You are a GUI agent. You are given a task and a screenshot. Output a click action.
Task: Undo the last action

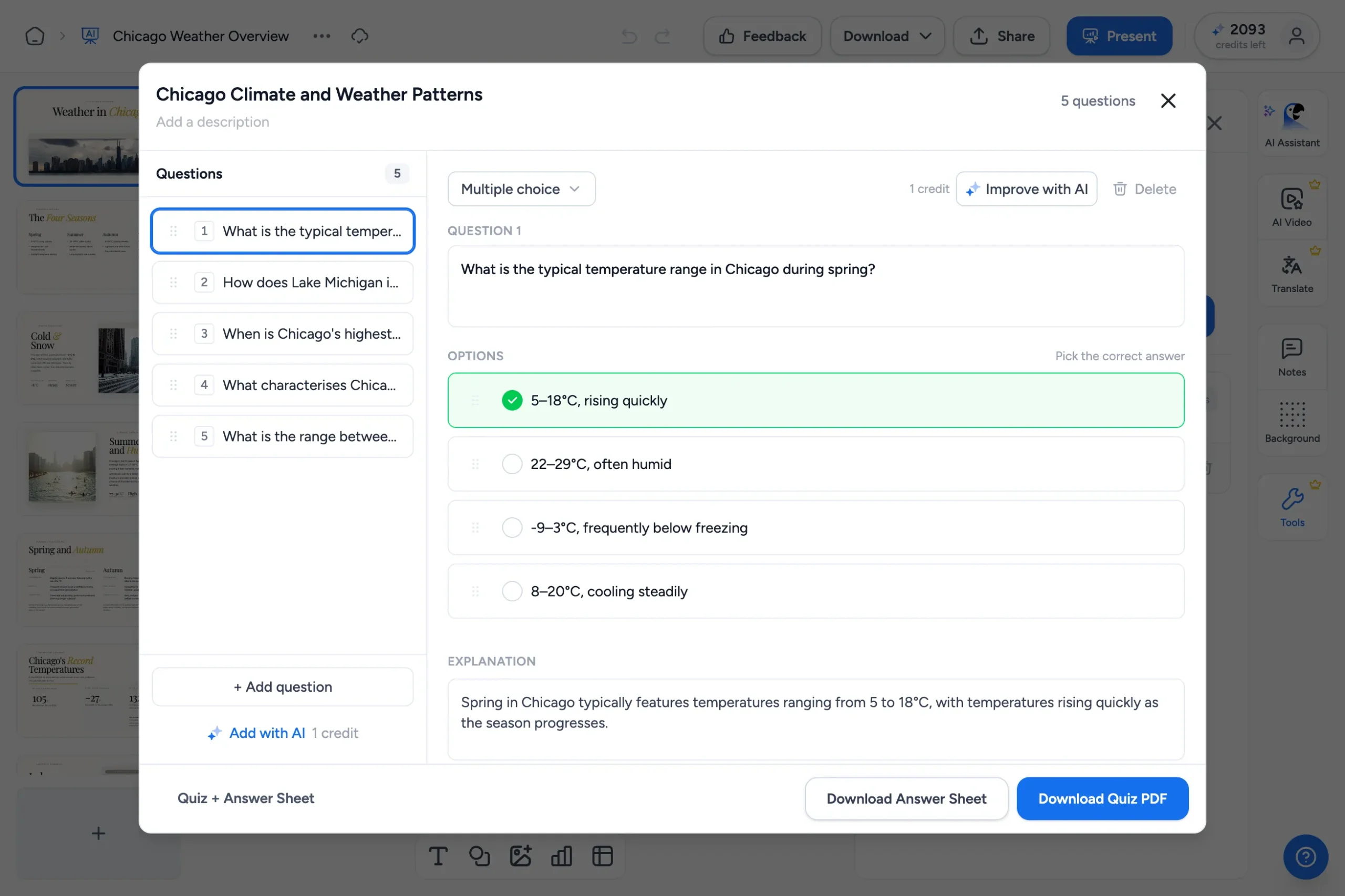click(629, 36)
